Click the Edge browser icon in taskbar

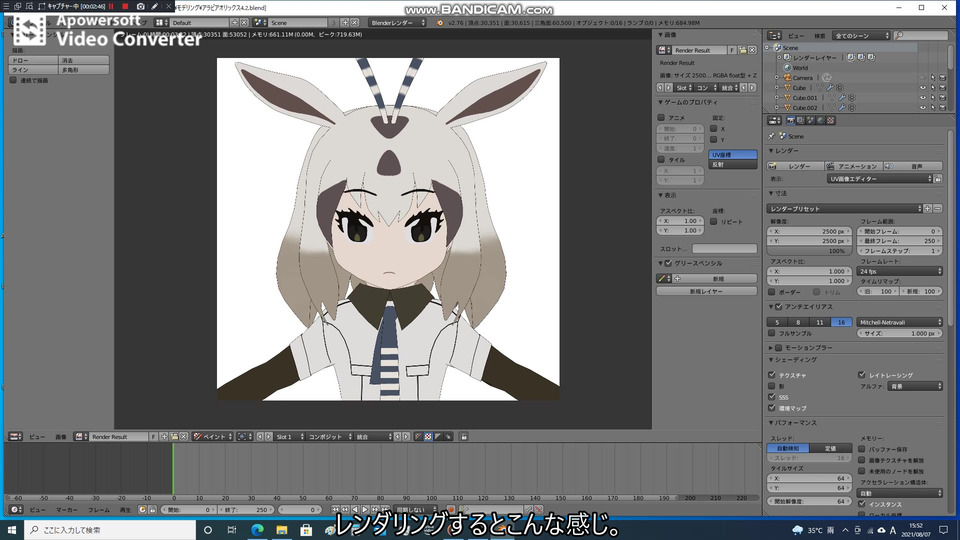coord(257,530)
